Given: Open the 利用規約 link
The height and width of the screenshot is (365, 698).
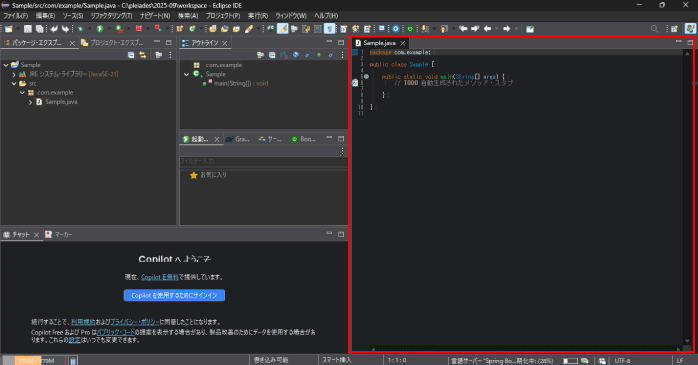Looking at the screenshot, I should pyautogui.click(x=83, y=322).
